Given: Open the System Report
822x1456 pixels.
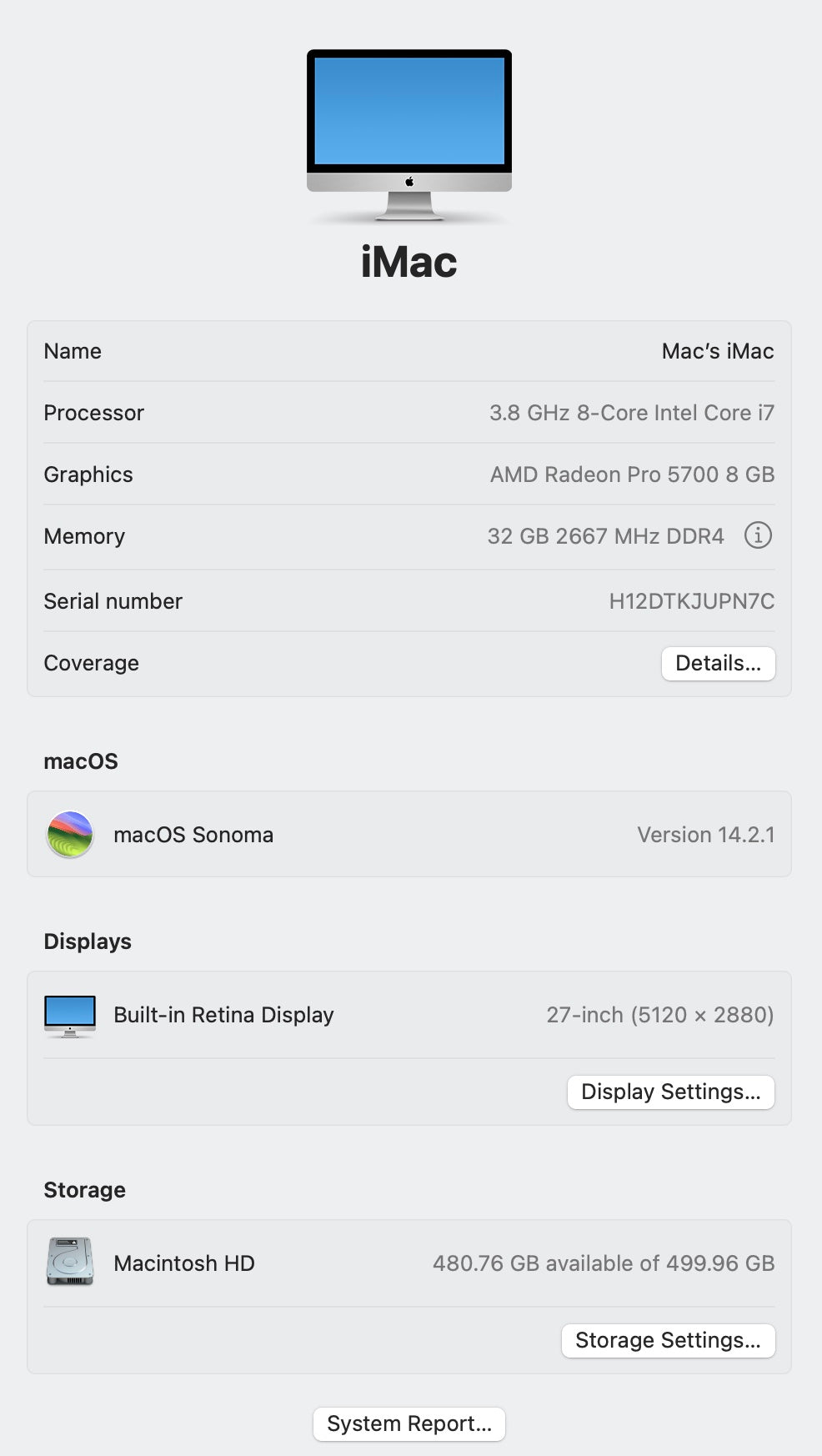Looking at the screenshot, I should click(x=409, y=1424).
